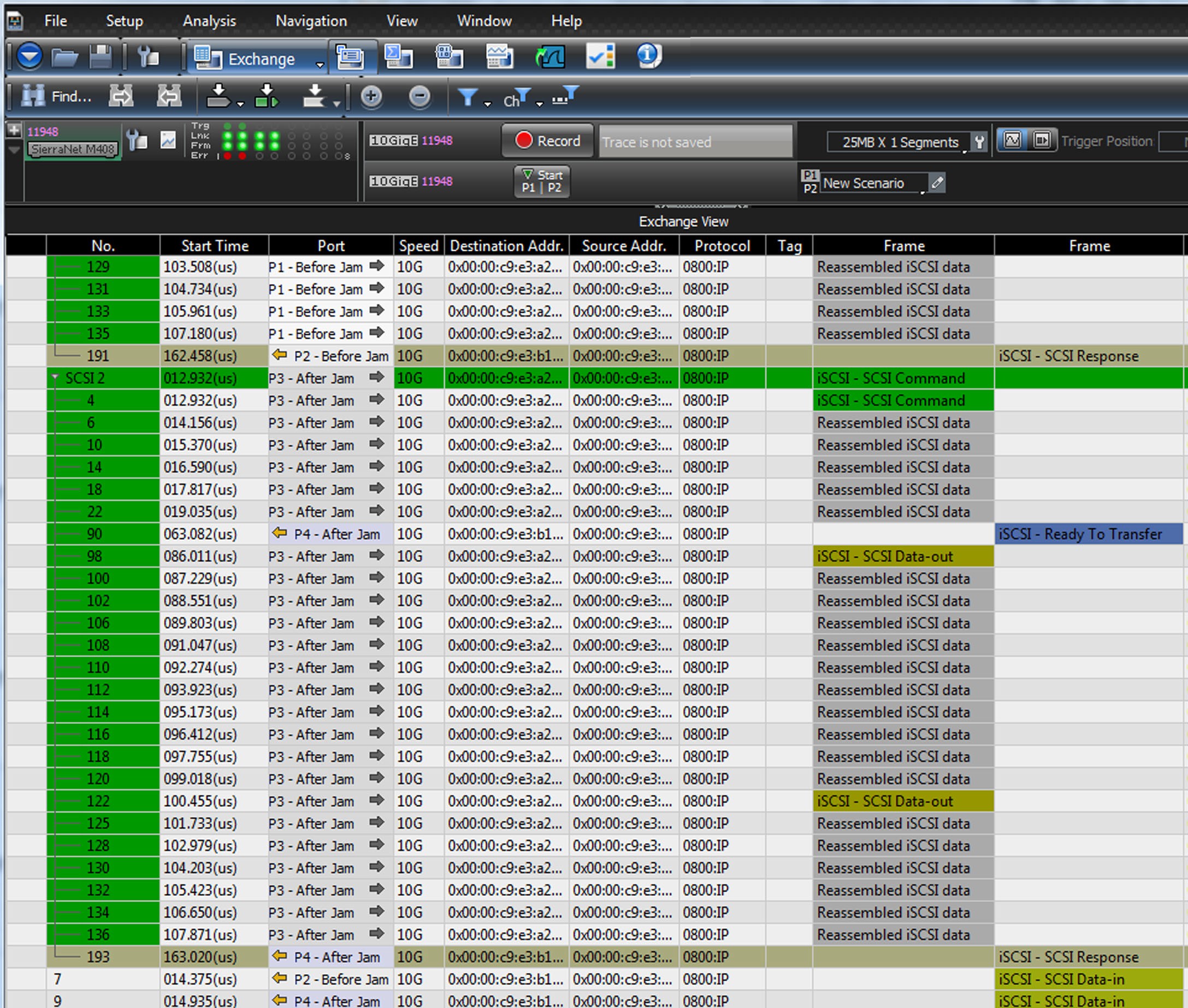1188x1008 pixels.
Task: Click the open folder icon in toolbar
Action: [x=64, y=57]
